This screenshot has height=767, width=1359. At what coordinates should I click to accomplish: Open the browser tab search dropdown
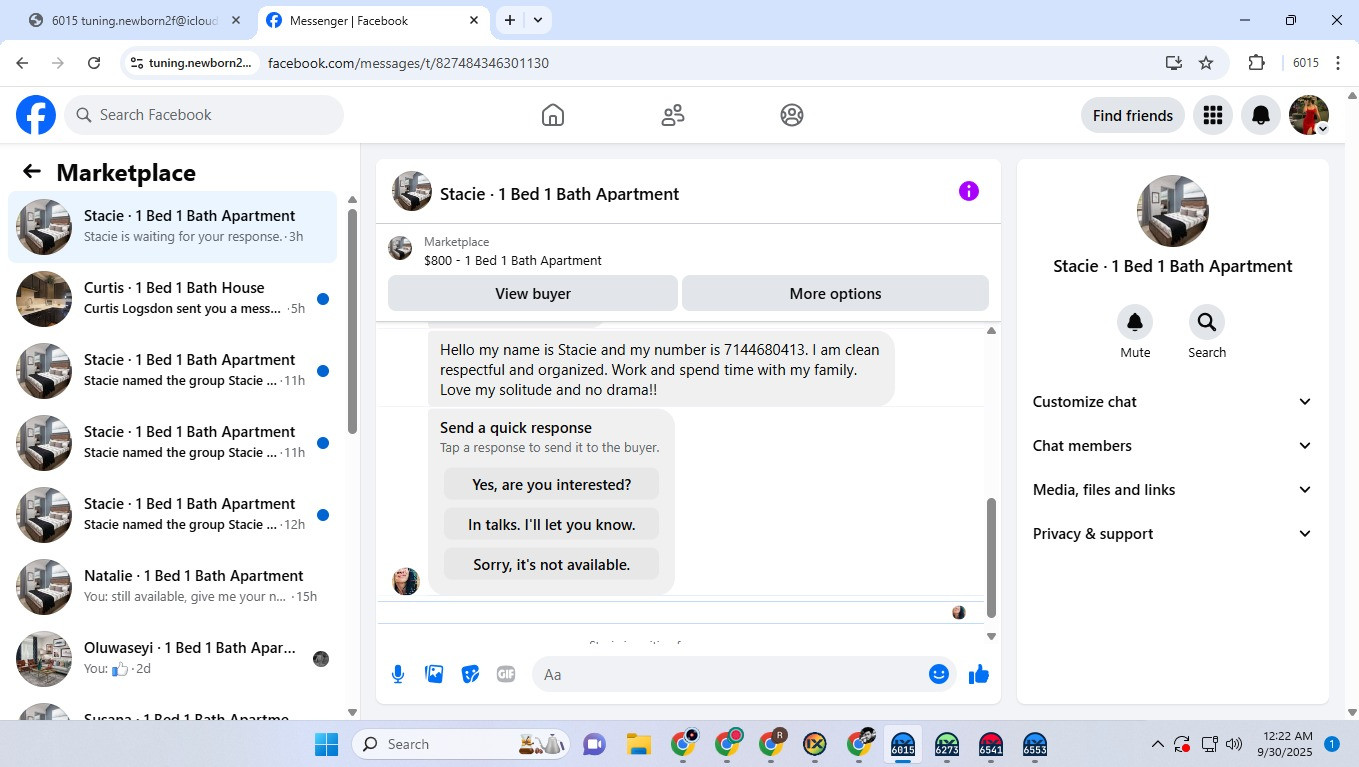(x=538, y=20)
